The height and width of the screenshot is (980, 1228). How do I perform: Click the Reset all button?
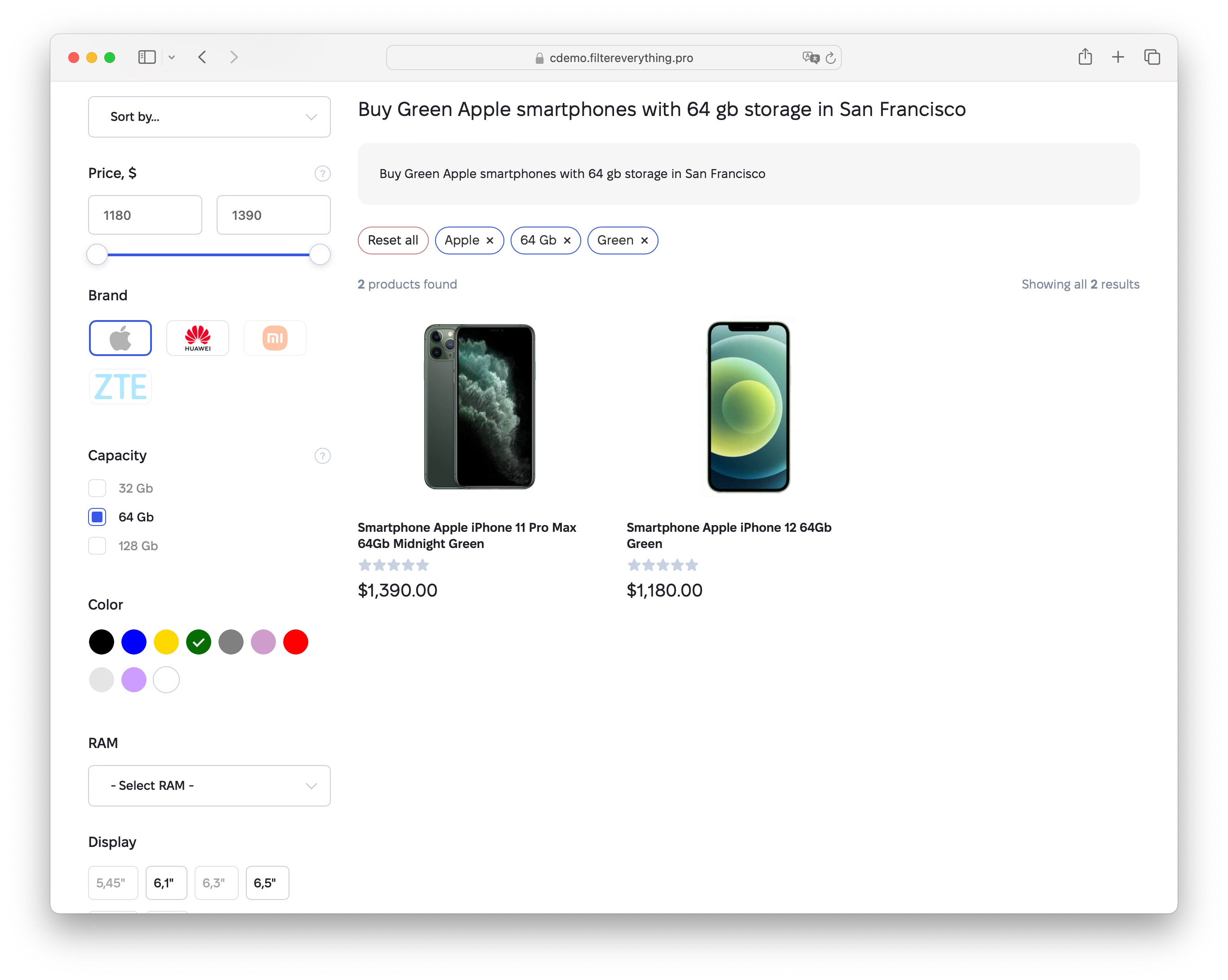[393, 240]
